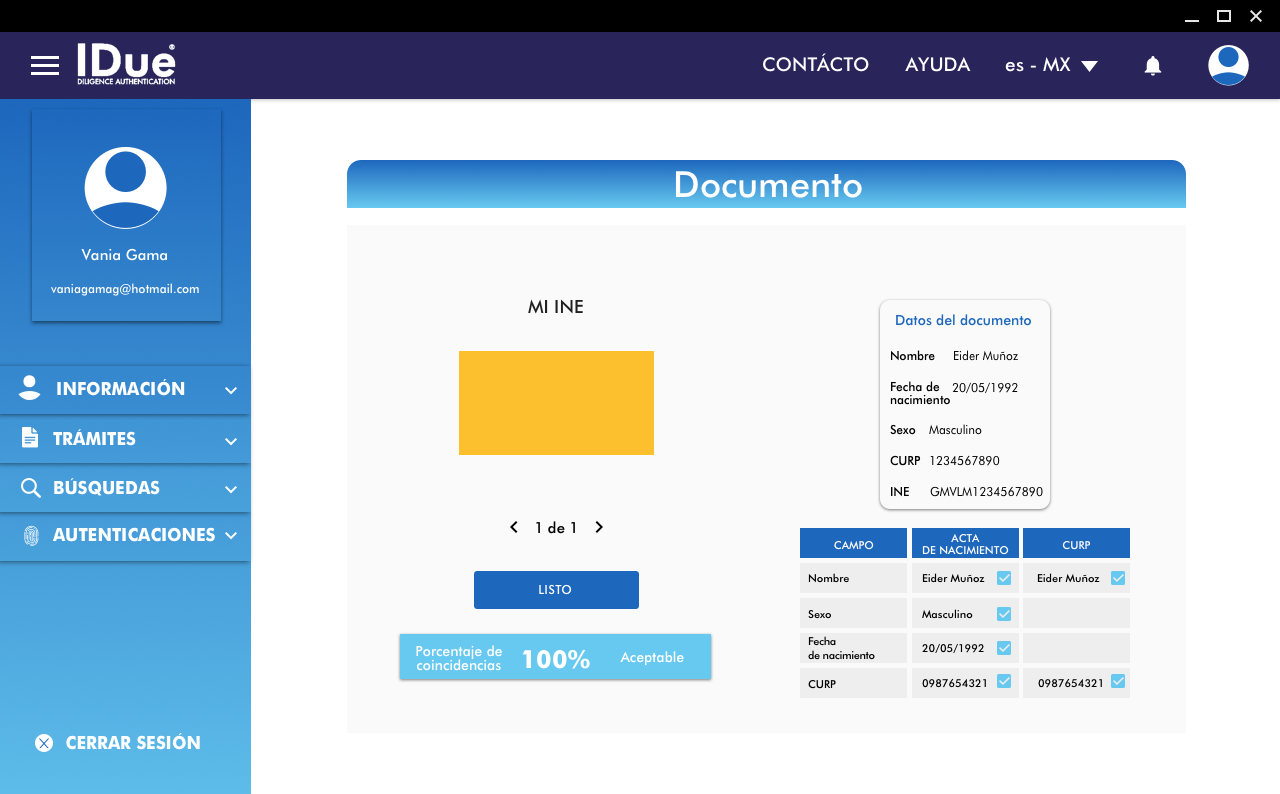Click the 100% coincidence percentage bar

pos(555,658)
